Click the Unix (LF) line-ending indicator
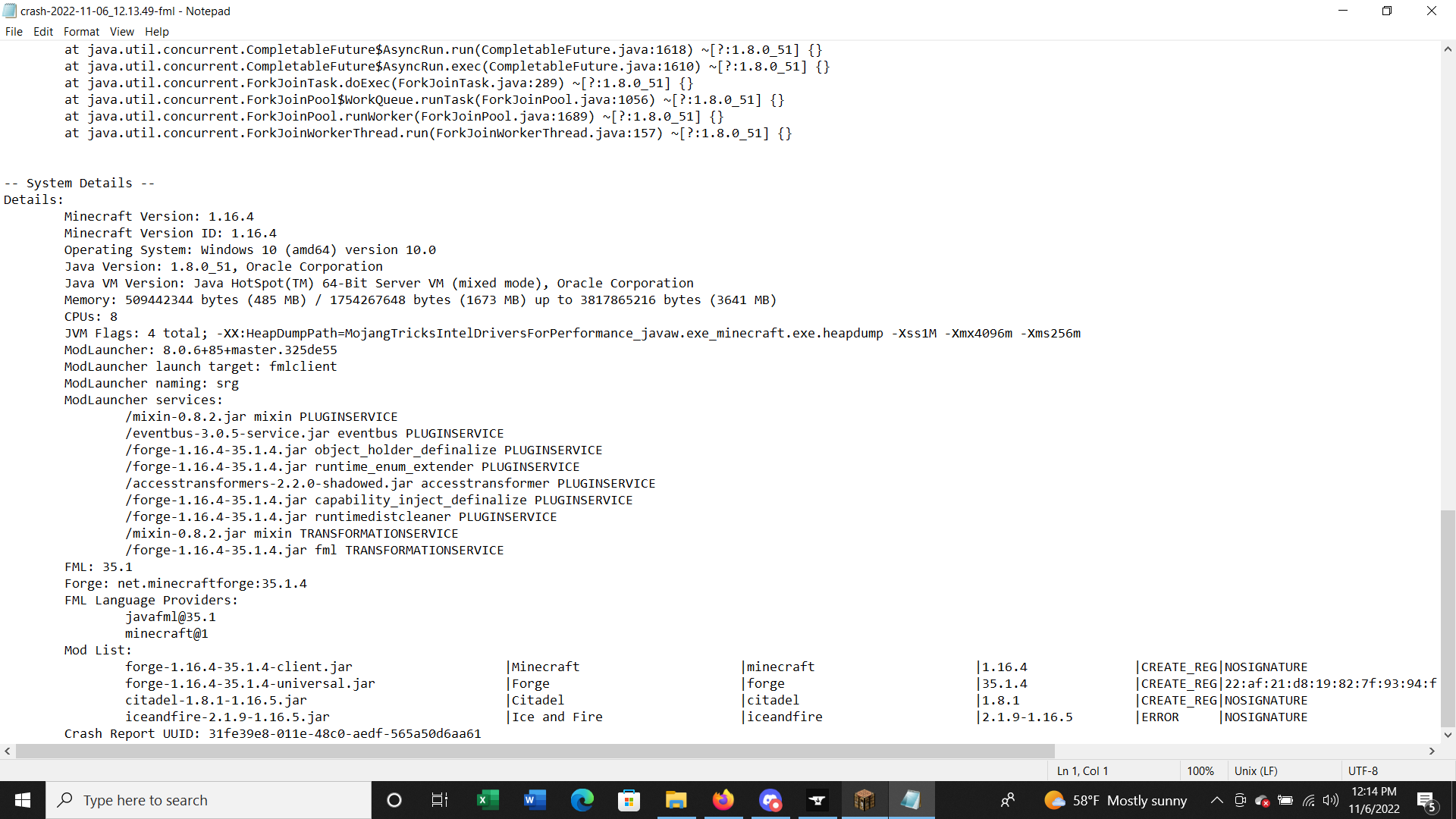This screenshot has width=1456, height=819. pos(1256,770)
